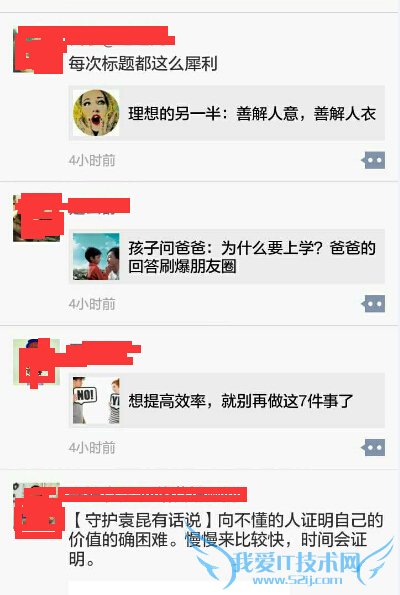Open comment menu on third post
The width and height of the screenshot is (400, 595).
pos(373,448)
